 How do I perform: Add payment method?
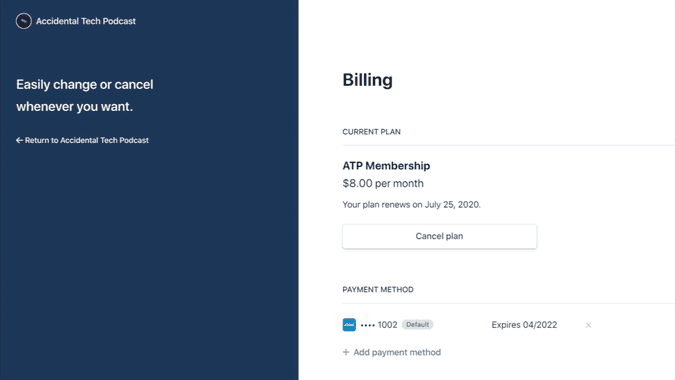pos(391,352)
